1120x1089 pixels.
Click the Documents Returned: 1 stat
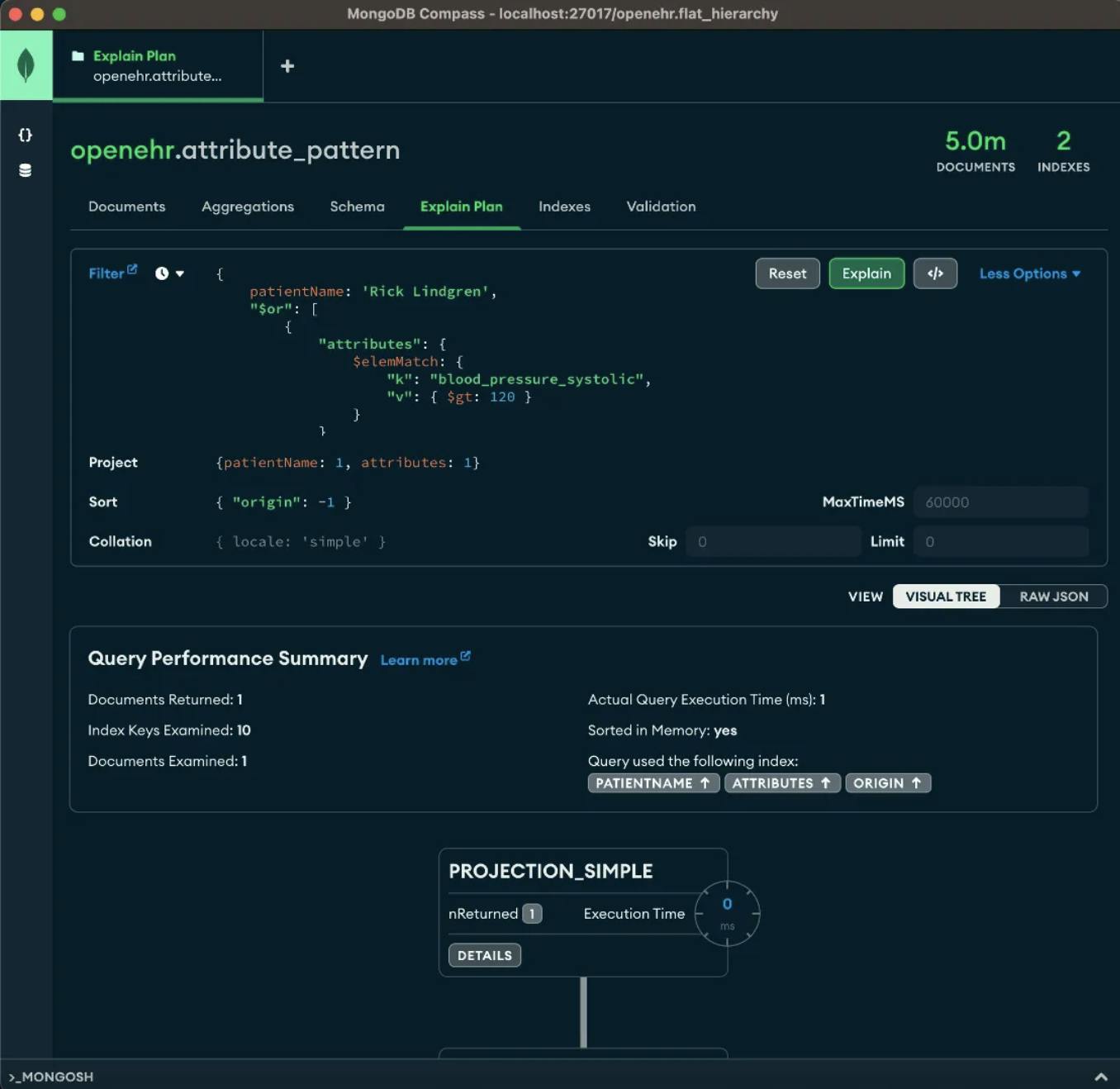click(165, 700)
